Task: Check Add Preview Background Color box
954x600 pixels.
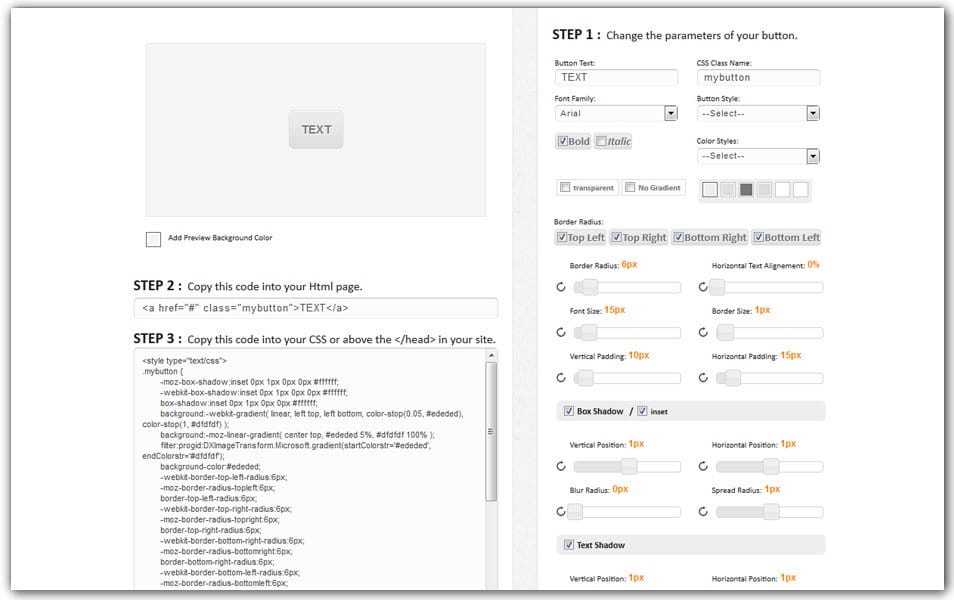Action: pyautogui.click(x=153, y=239)
